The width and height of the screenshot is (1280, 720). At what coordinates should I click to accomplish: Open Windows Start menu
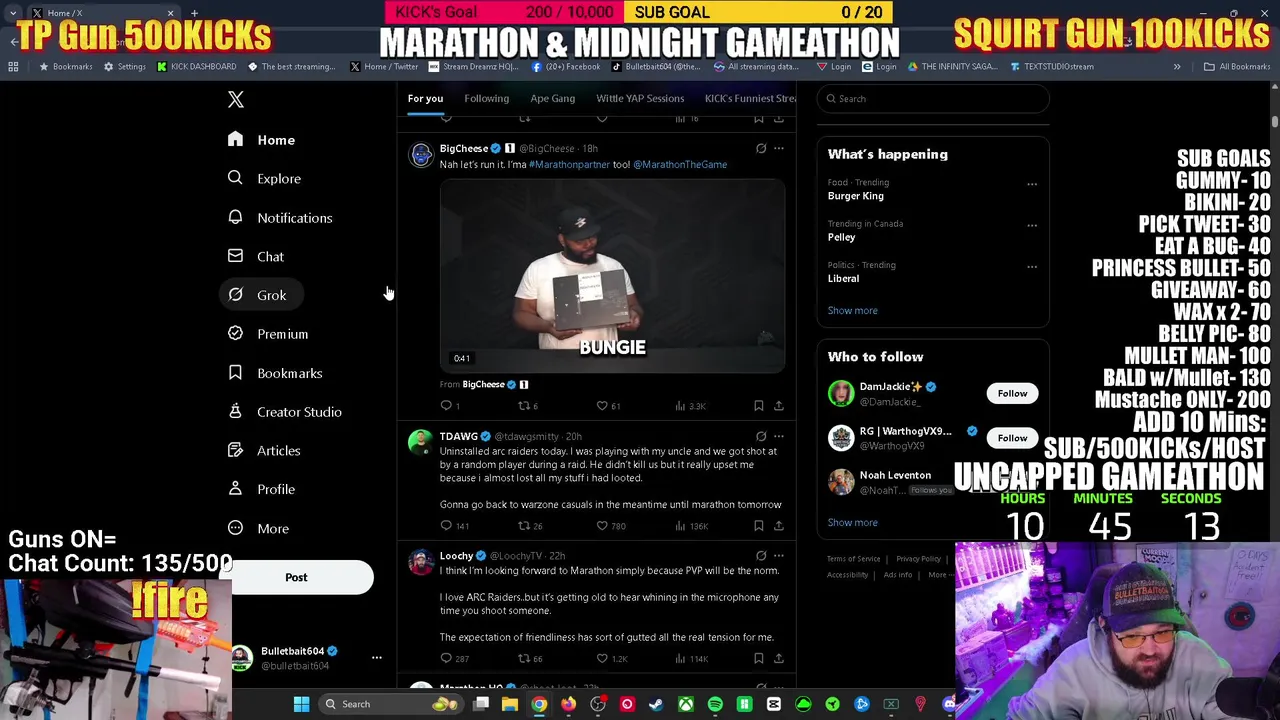pos(301,704)
